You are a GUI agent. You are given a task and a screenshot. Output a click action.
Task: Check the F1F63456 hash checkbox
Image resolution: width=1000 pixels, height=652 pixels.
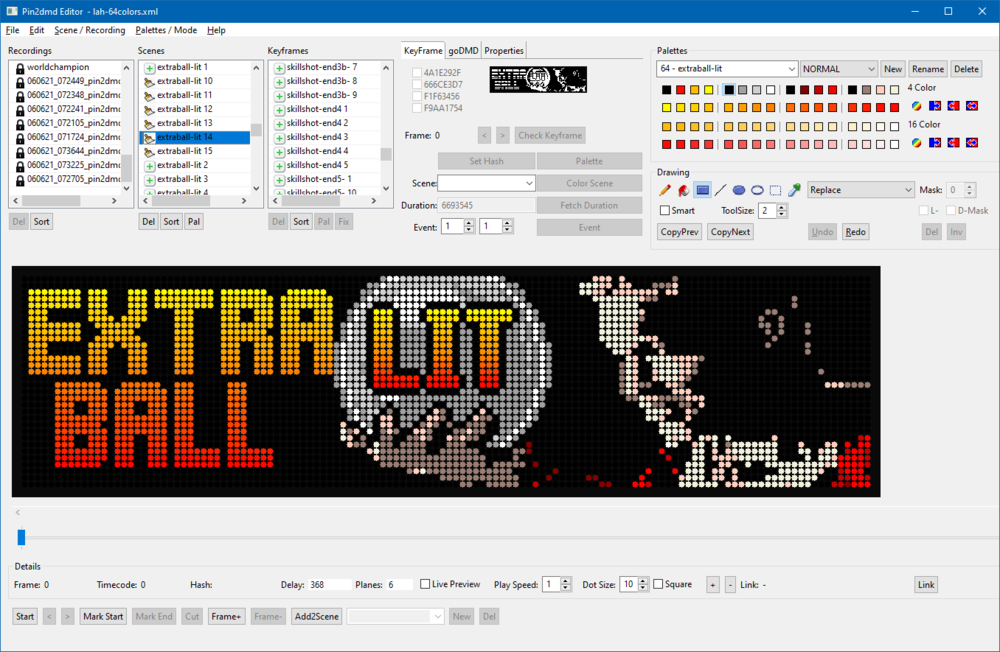click(x=416, y=96)
